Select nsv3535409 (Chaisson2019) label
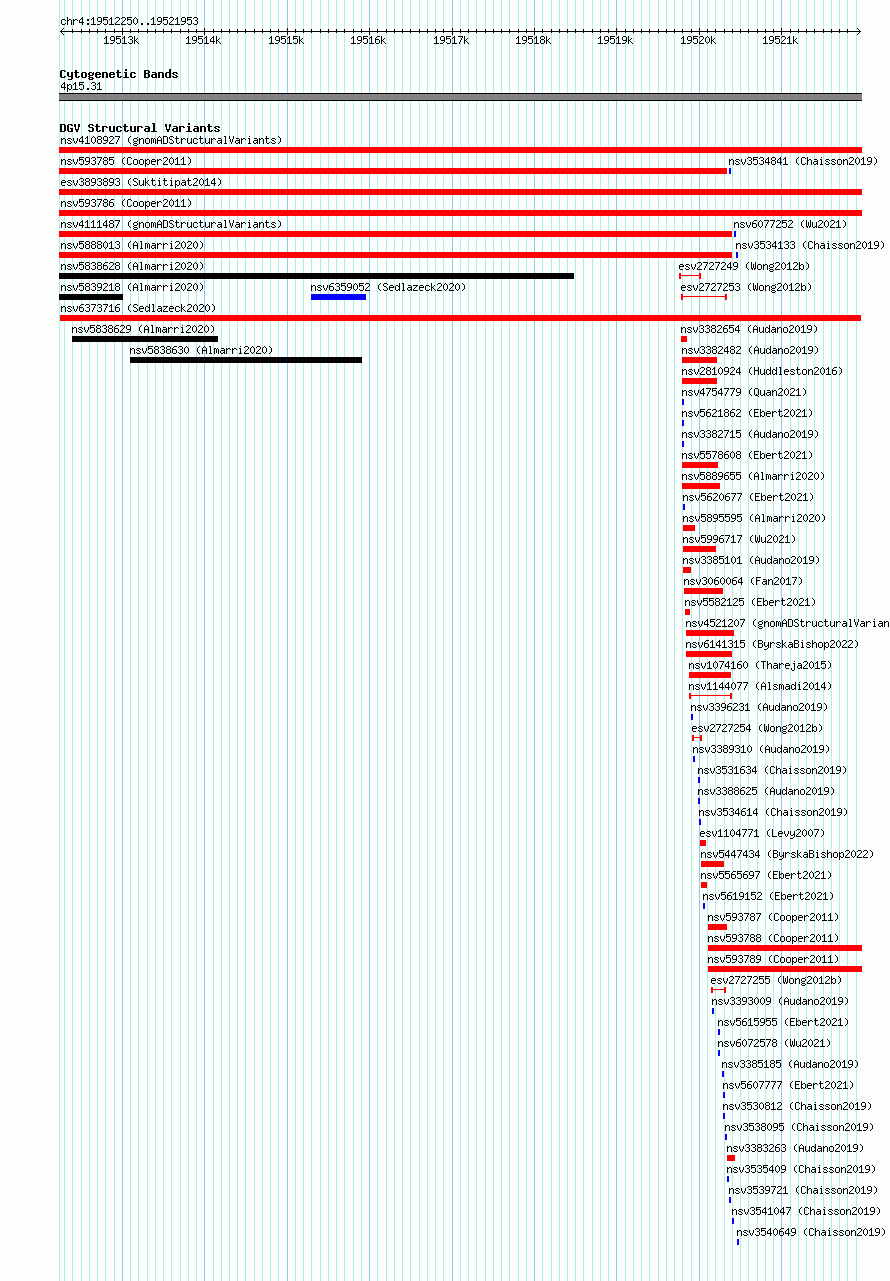This screenshot has height=1281, width=890. [x=801, y=1169]
